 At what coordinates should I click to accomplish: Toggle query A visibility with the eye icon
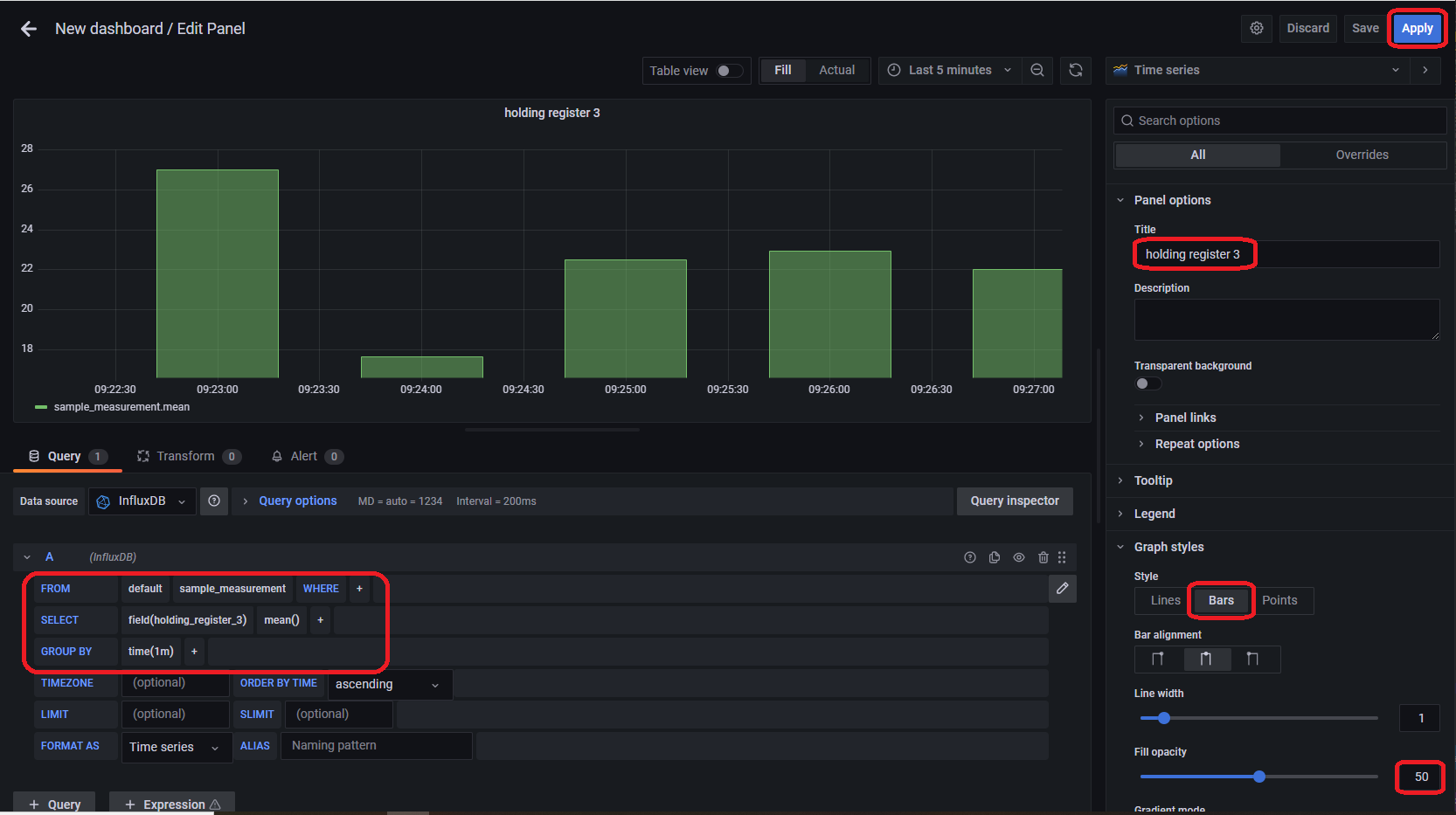(x=1018, y=556)
